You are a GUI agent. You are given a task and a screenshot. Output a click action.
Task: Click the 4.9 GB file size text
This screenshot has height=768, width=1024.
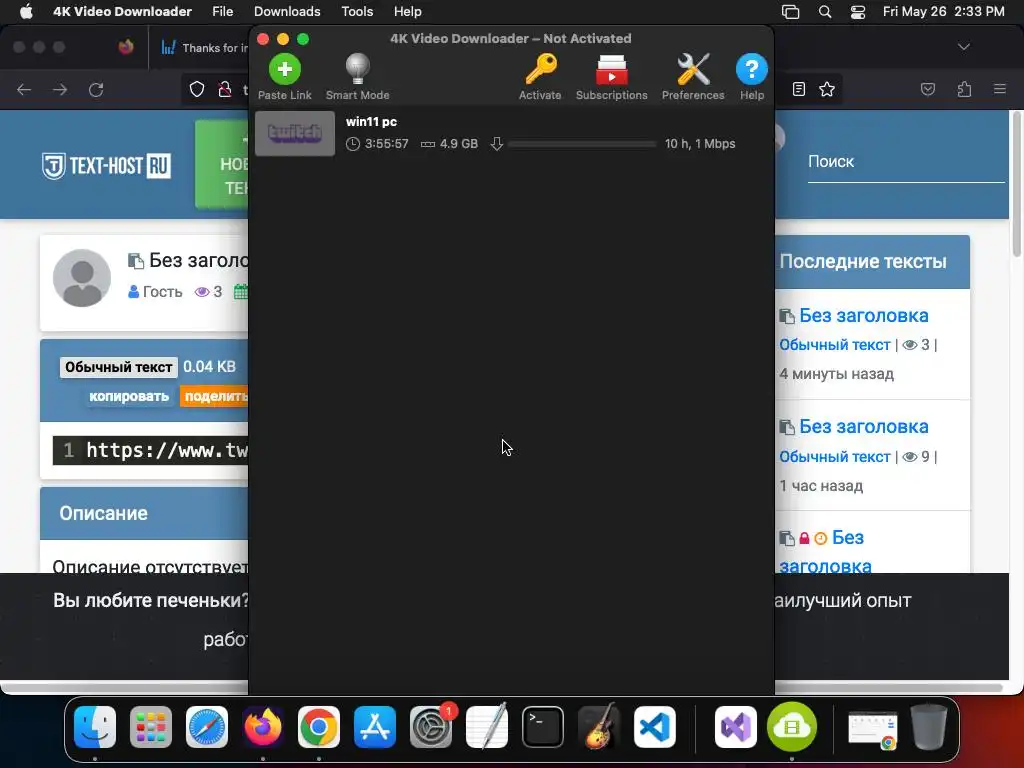click(458, 144)
